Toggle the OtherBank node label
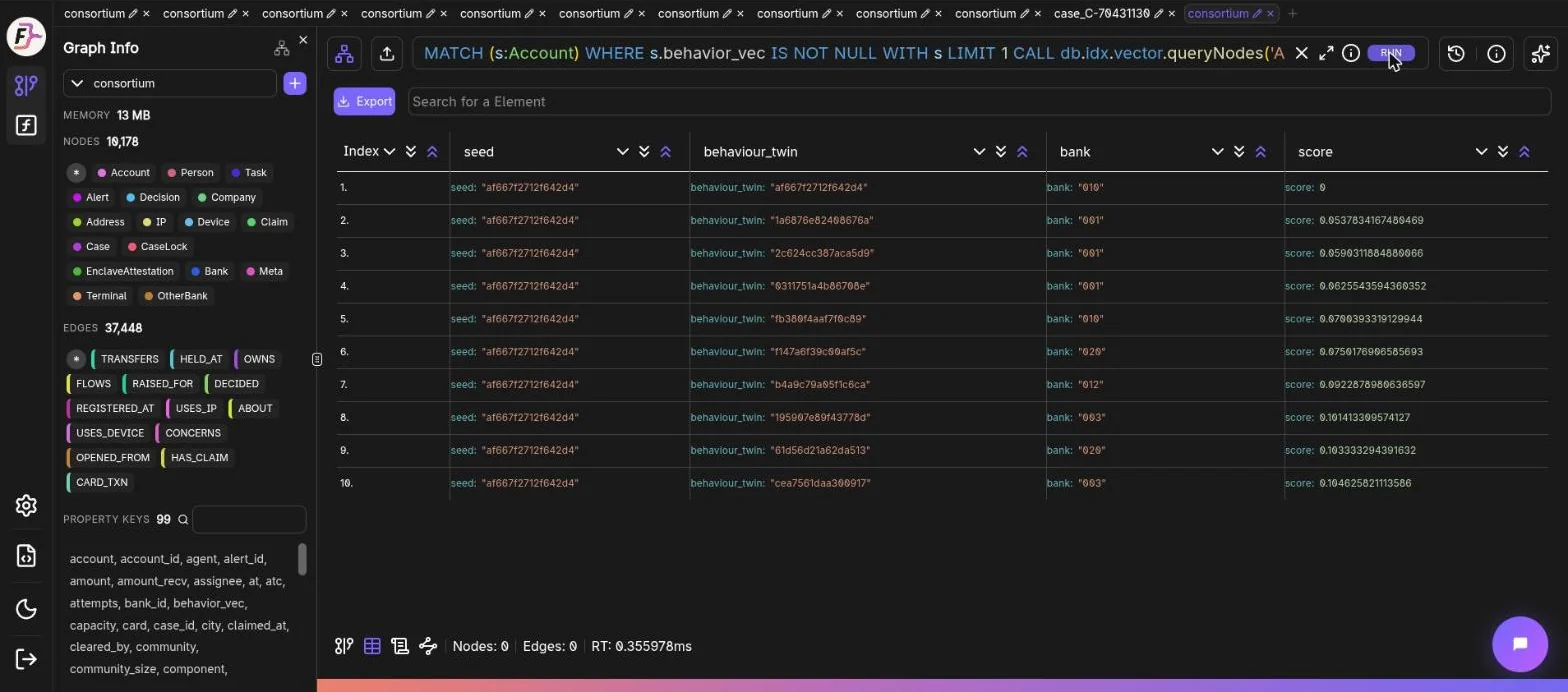The image size is (1568, 692). pos(176,296)
